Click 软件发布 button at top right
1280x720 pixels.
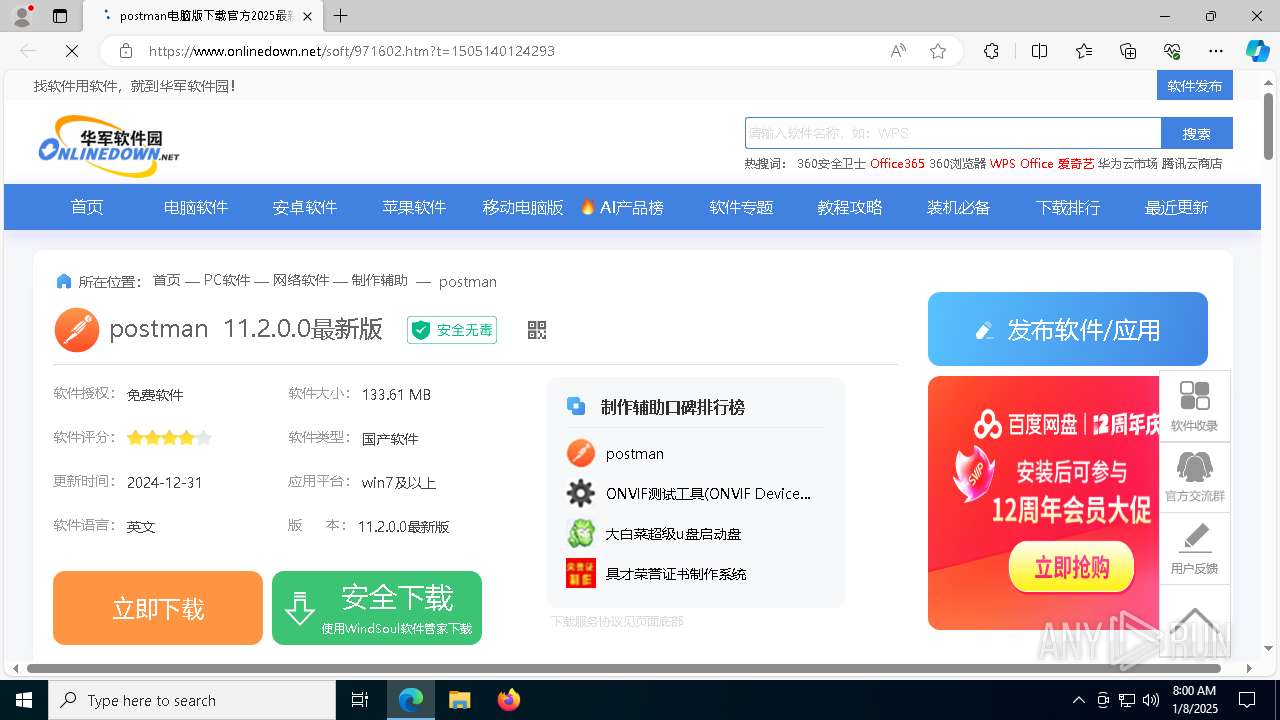(1195, 86)
